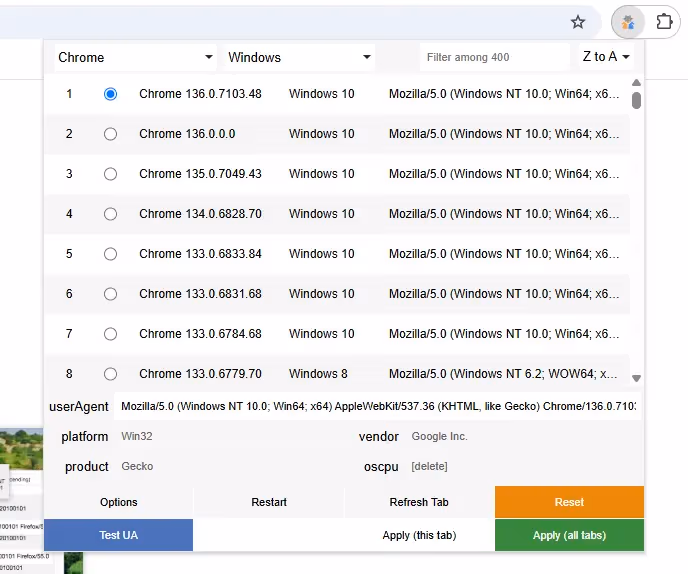The image size is (688, 574).
Task: Select radio for Chrome 135.0.7049.43
Action: tap(110, 174)
